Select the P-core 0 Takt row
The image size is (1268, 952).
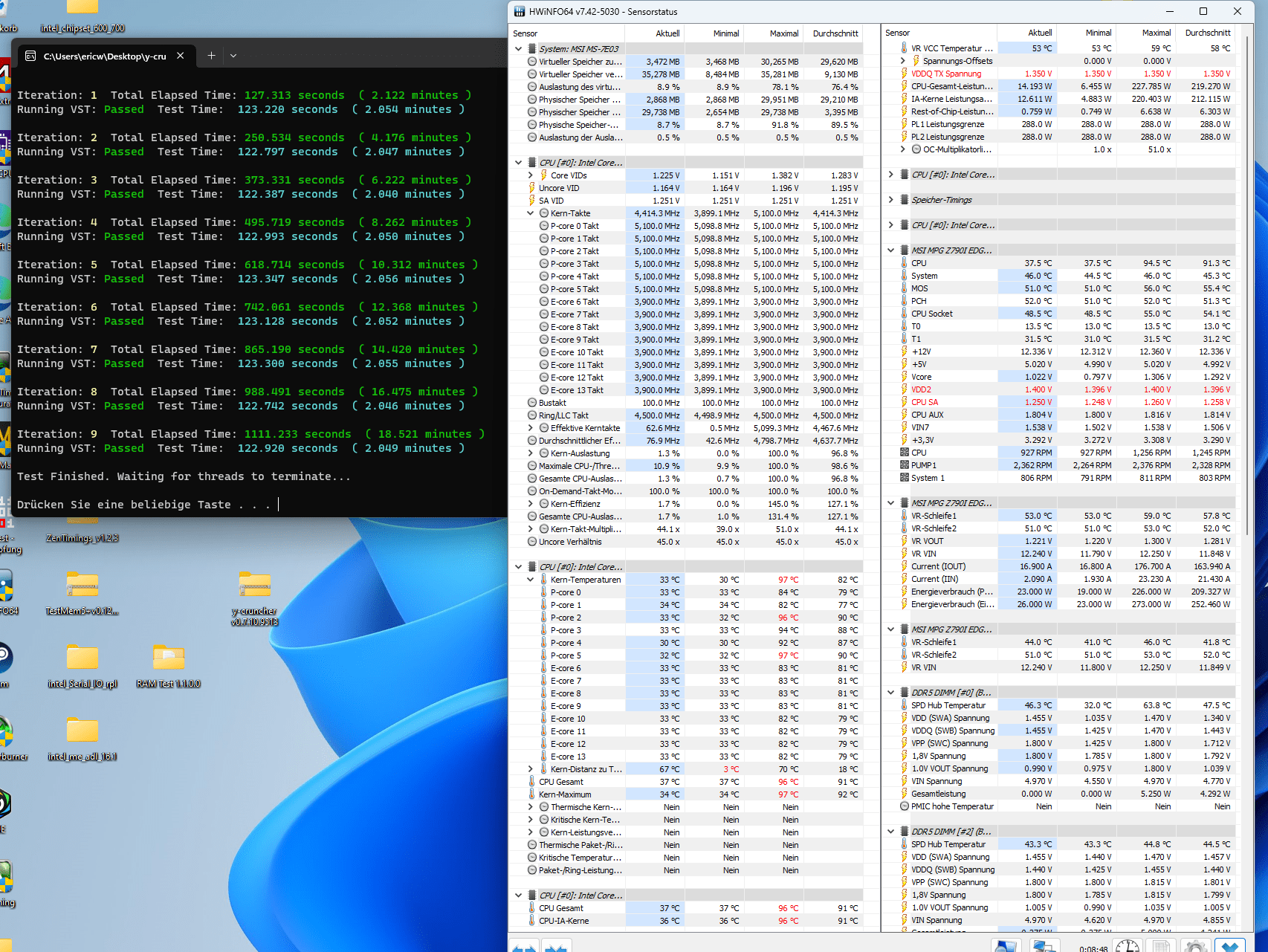click(x=686, y=226)
